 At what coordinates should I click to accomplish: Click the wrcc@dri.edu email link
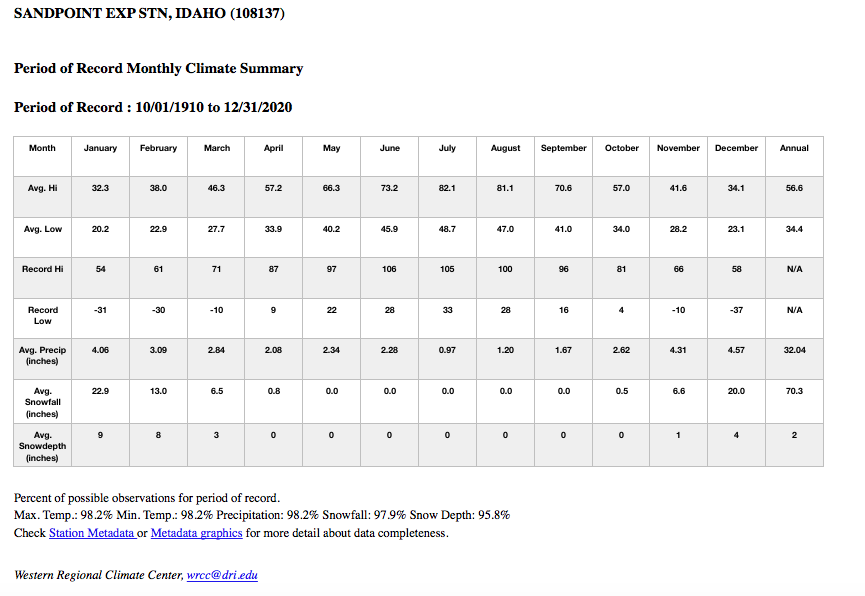[222, 575]
